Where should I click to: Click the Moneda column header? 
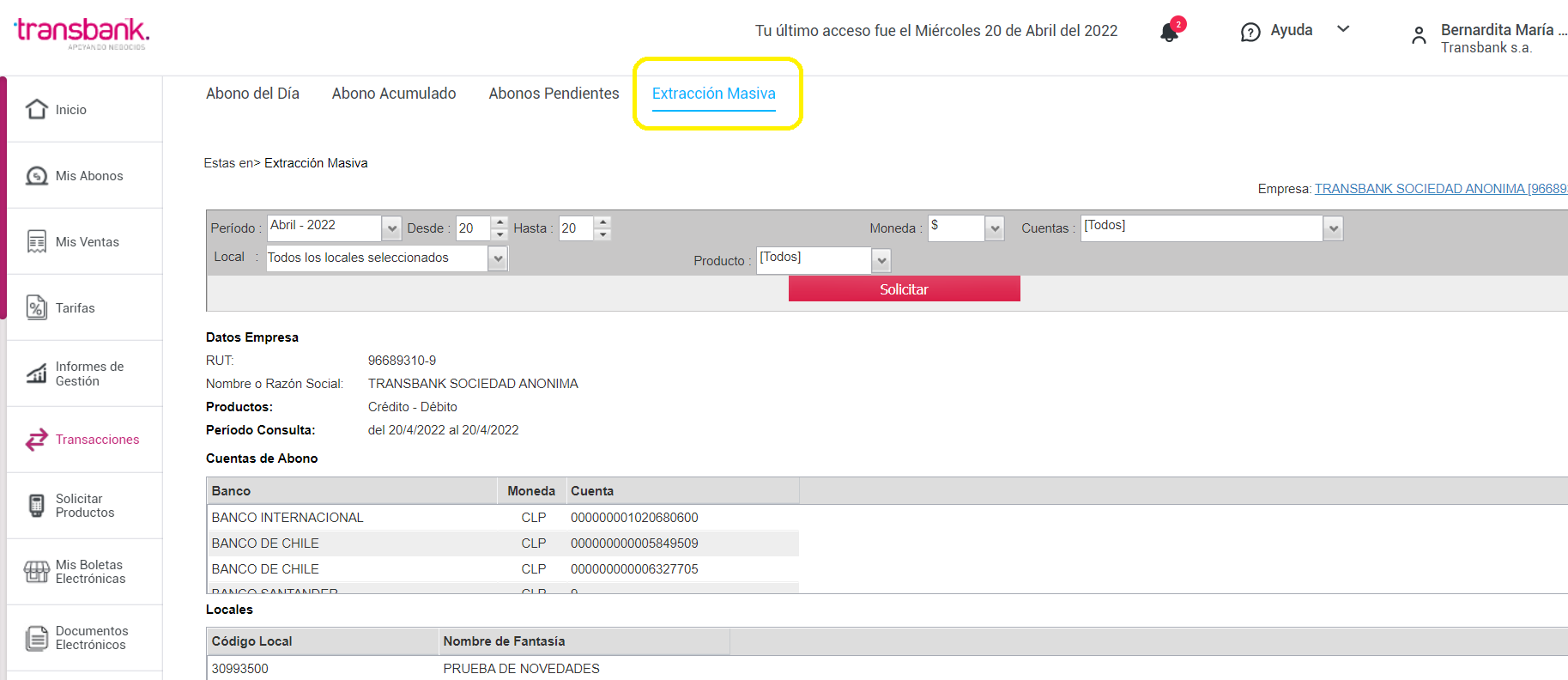coord(531,491)
